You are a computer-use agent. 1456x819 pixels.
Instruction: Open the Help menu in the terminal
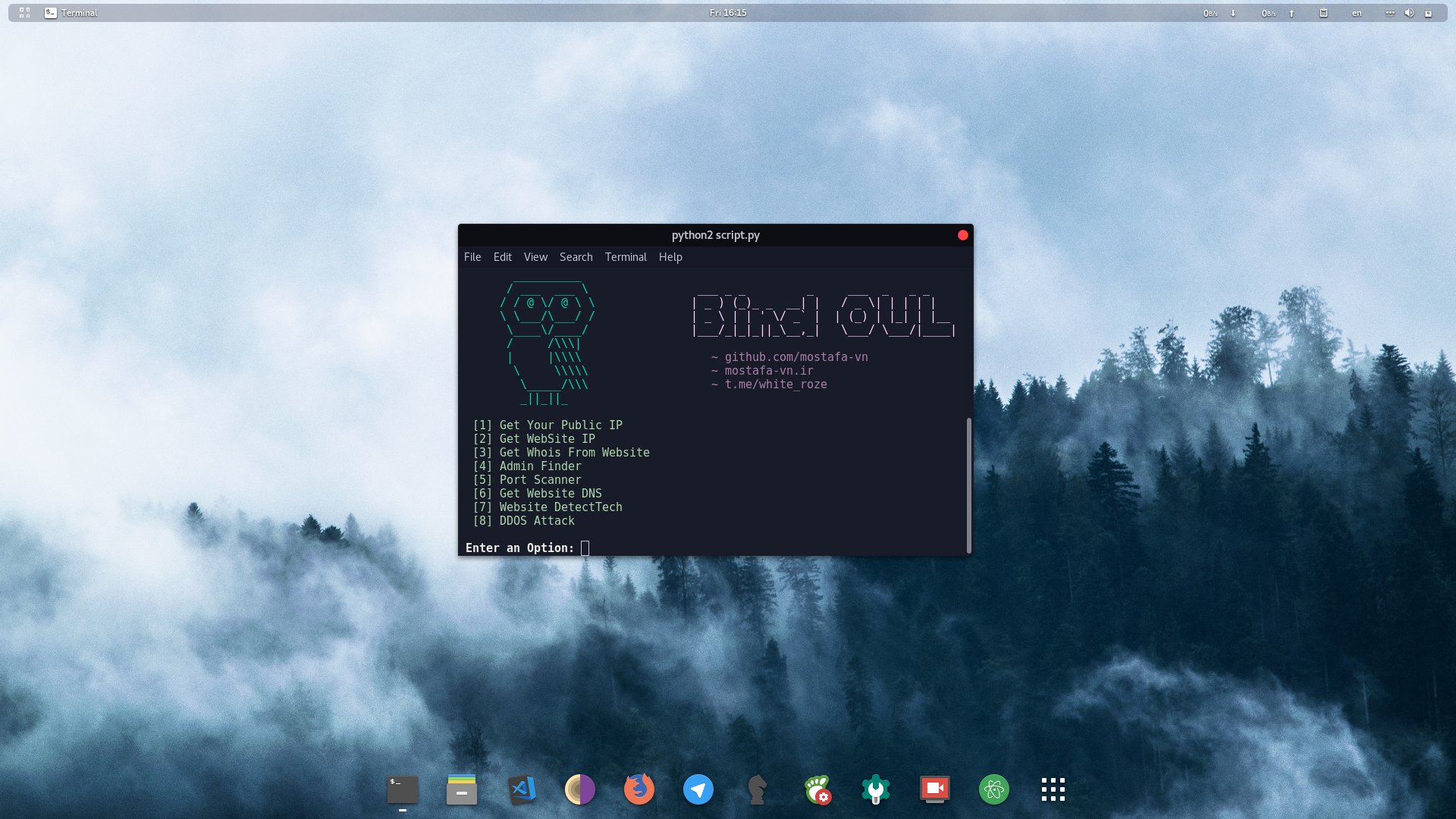click(x=670, y=257)
